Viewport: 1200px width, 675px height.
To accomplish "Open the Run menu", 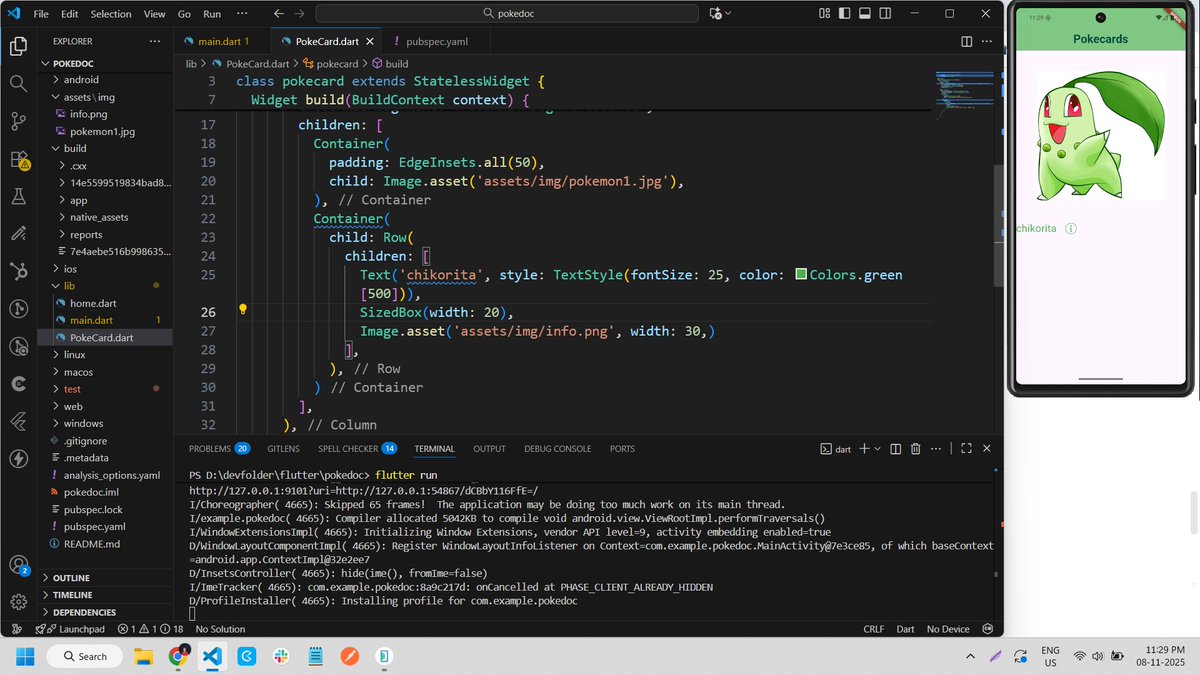I will click(x=212, y=14).
